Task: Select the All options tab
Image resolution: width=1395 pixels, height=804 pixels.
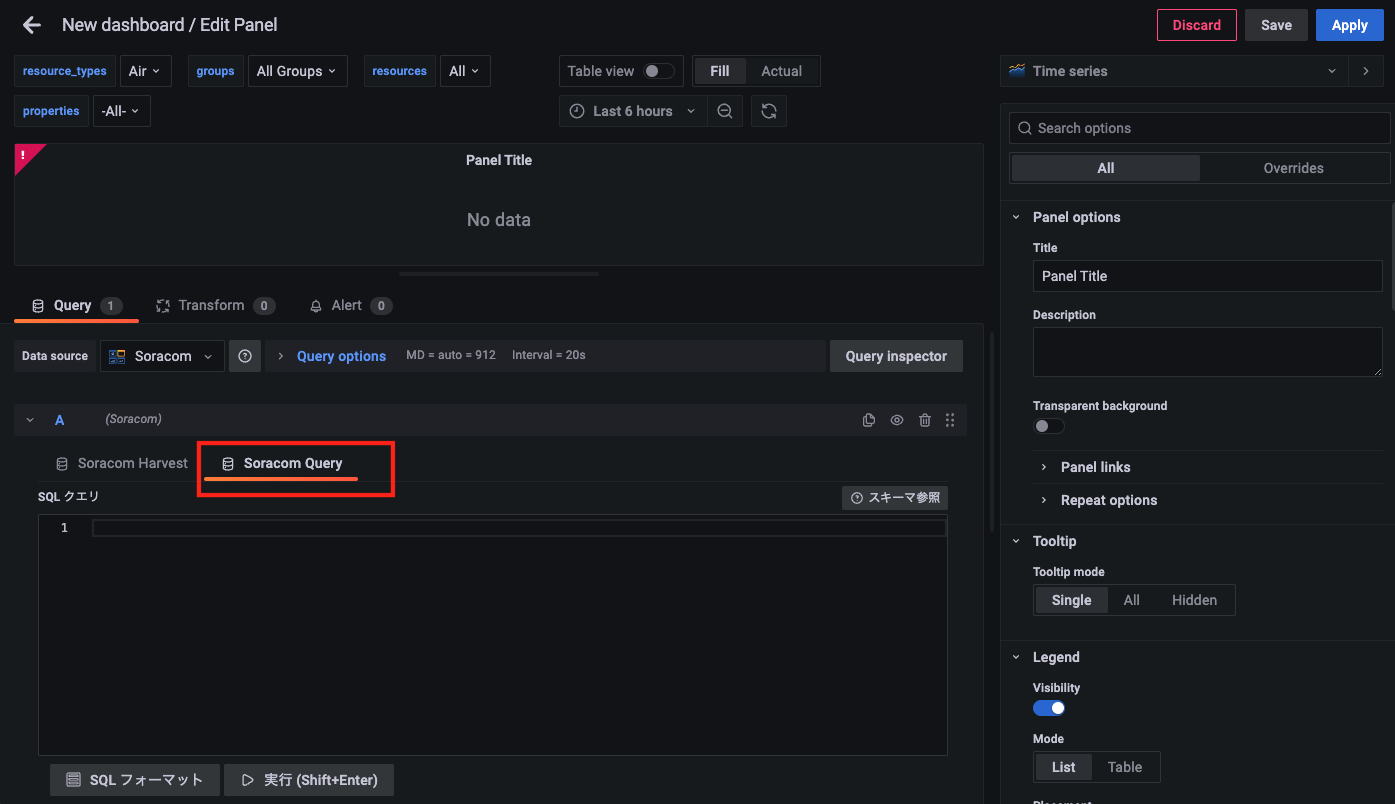Action: [x=1105, y=168]
